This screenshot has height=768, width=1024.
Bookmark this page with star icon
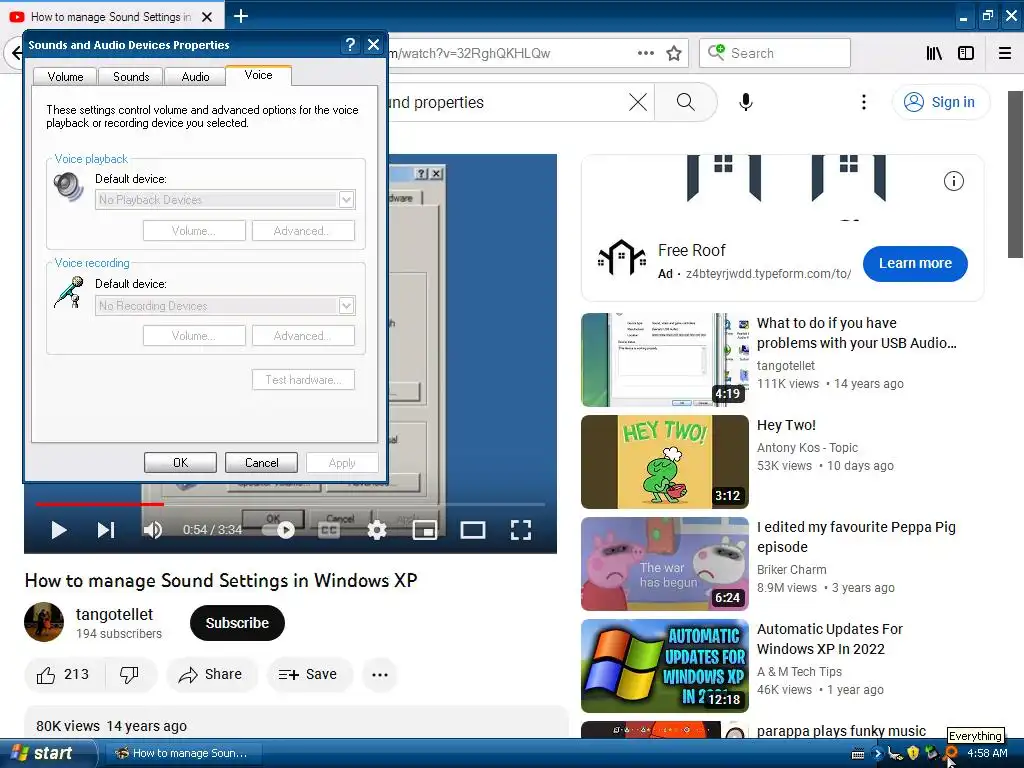click(x=674, y=54)
